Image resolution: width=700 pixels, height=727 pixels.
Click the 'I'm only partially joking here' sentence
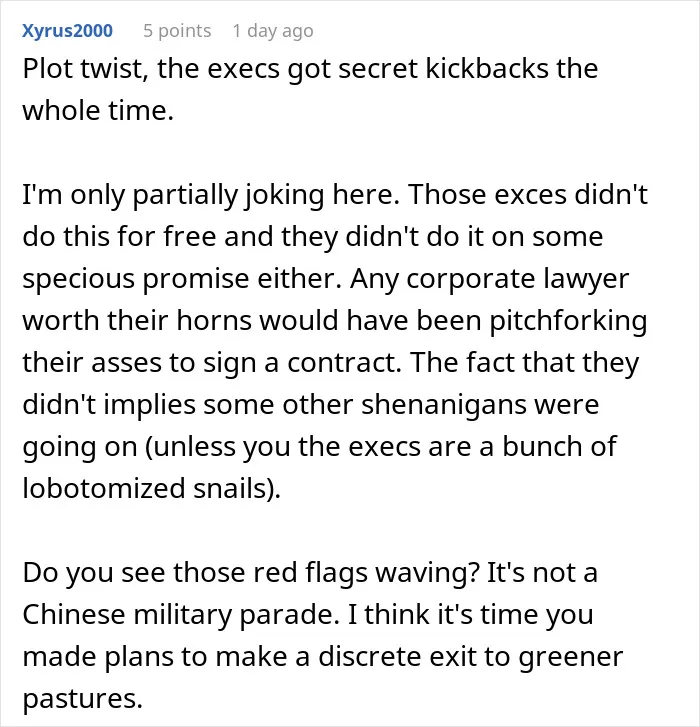coord(211,195)
